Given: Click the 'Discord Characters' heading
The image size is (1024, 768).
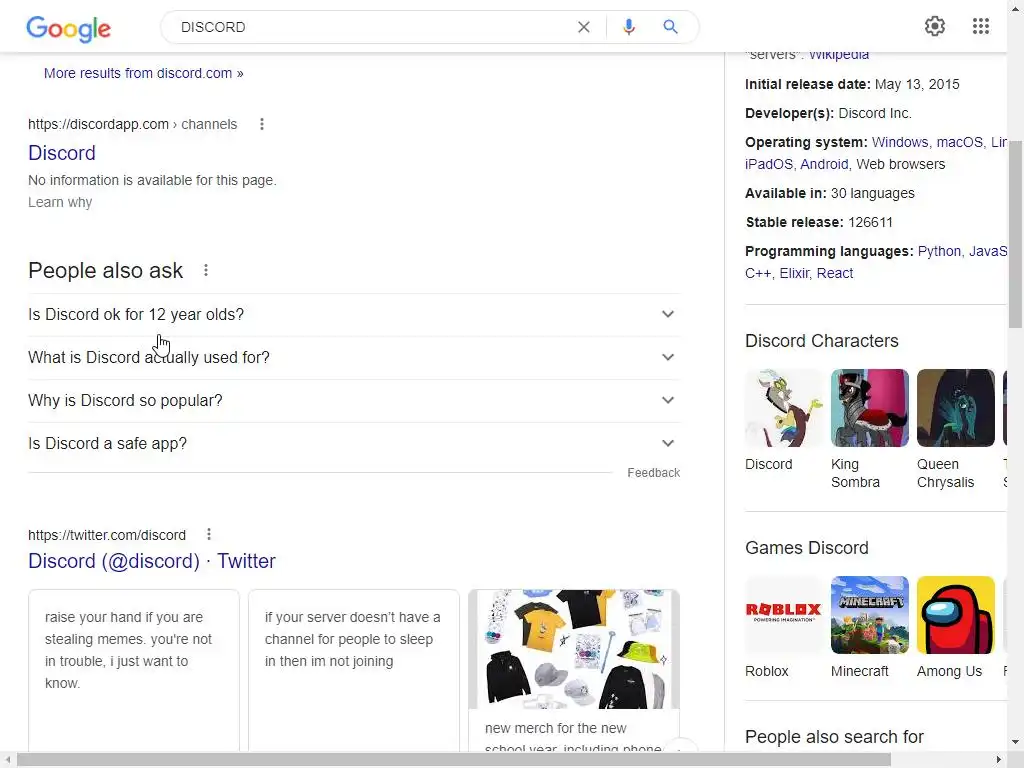Looking at the screenshot, I should tap(822, 341).
